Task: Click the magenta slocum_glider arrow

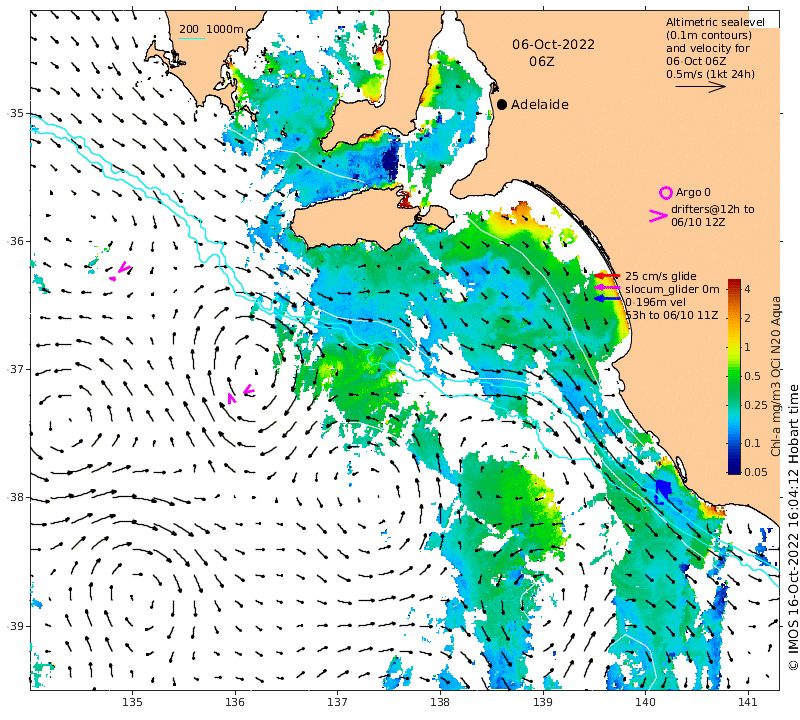Action: (x=607, y=288)
